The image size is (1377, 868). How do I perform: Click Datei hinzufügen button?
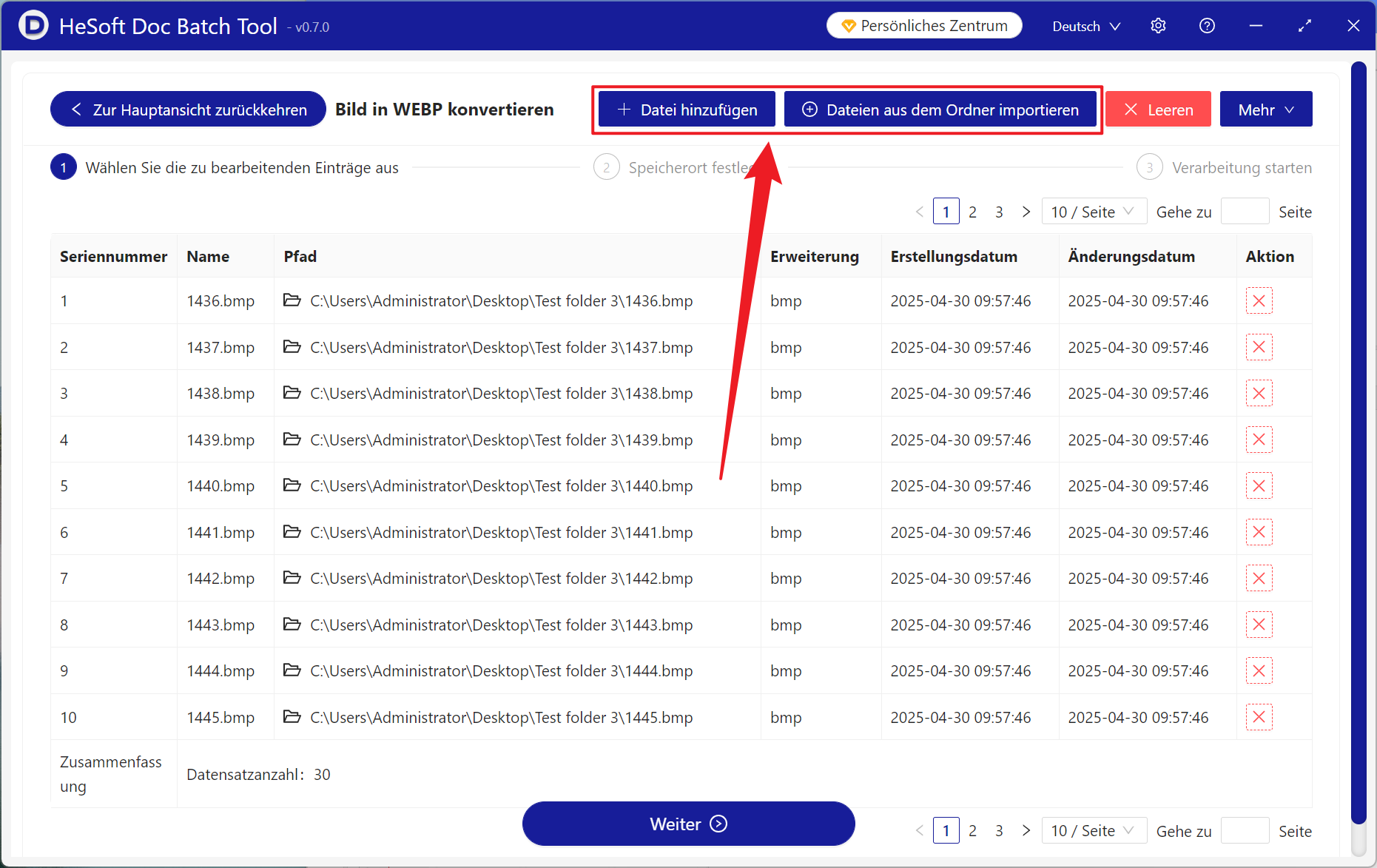[x=687, y=110]
